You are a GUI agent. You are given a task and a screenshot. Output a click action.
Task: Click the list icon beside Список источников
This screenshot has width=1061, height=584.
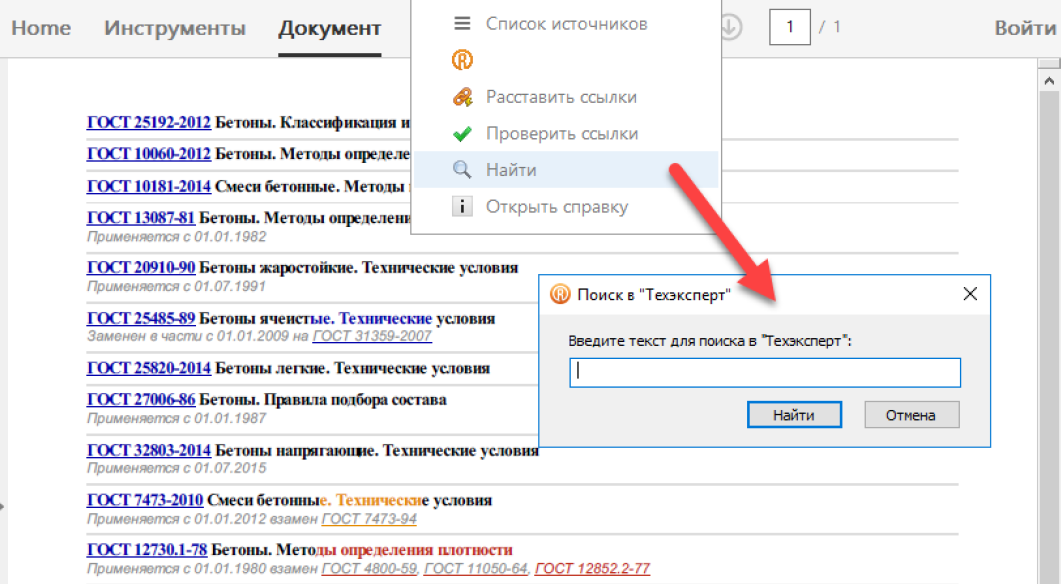[462, 24]
